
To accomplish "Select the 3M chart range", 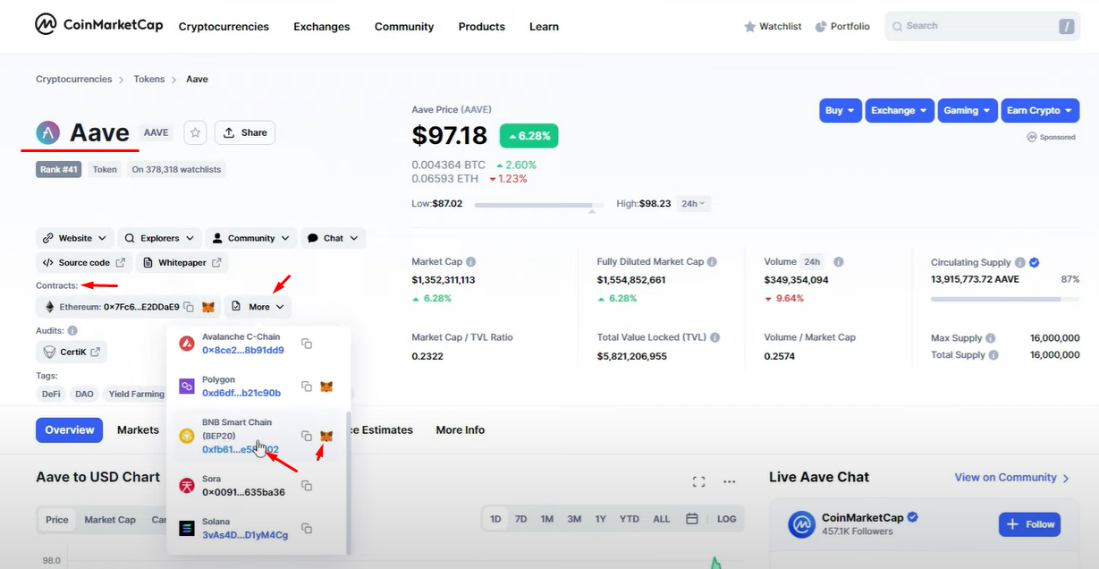I will 574,519.
